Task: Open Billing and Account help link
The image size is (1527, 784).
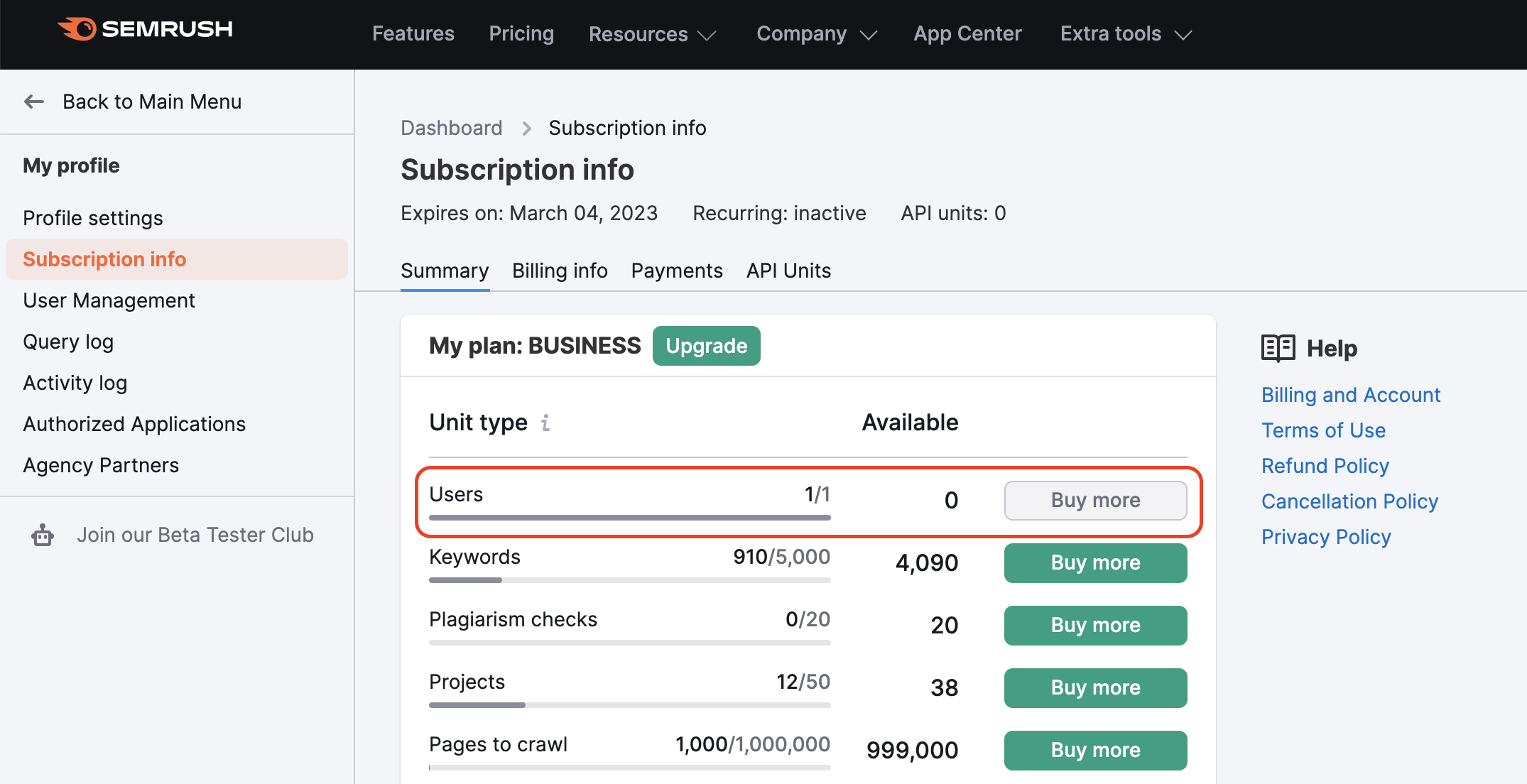Action: [1351, 395]
